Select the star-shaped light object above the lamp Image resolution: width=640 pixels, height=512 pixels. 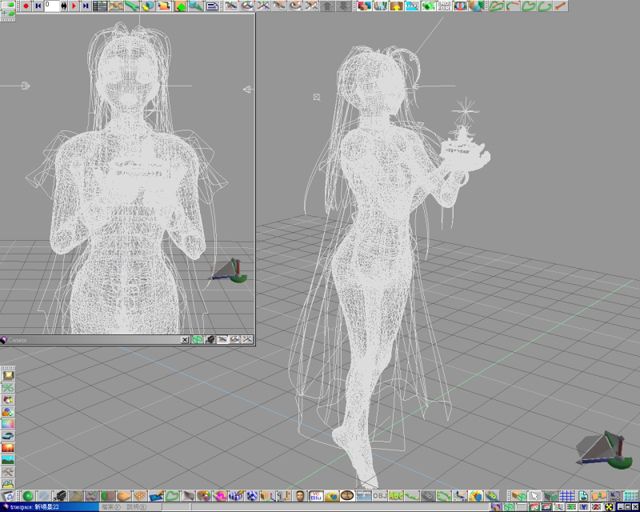coord(464,109)
